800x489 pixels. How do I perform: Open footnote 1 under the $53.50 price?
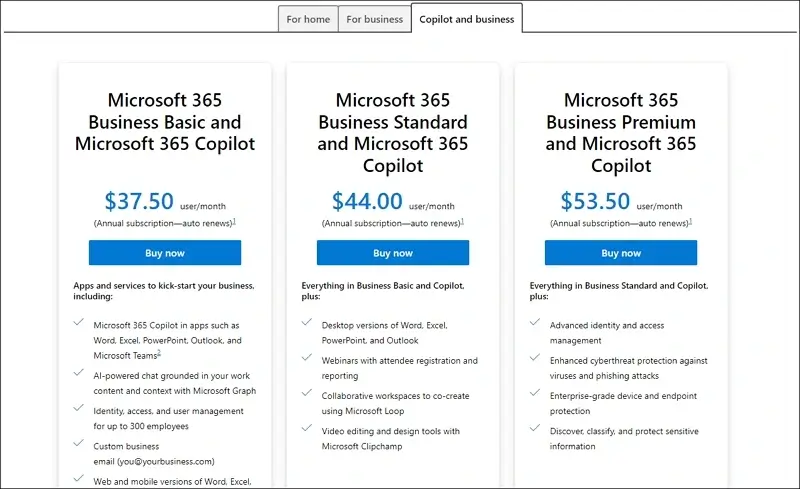point(690,221)
